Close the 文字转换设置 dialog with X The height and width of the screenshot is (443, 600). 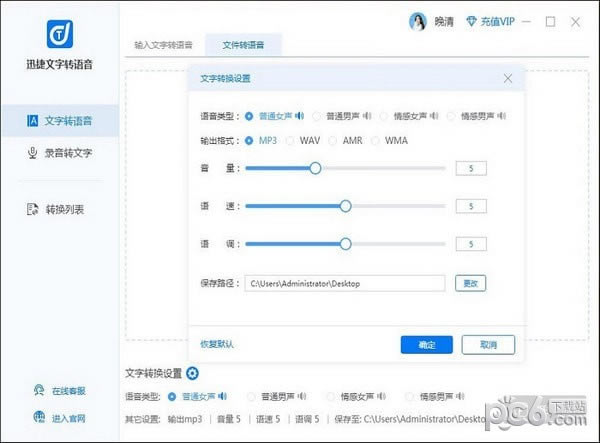(508, 78)
